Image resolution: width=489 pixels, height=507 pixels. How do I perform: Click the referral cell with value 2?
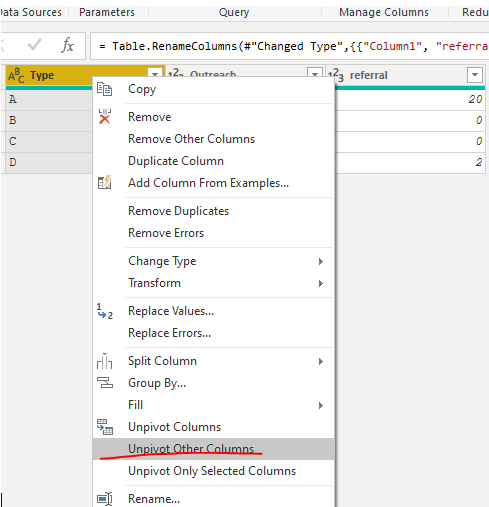tap(410, 162)
